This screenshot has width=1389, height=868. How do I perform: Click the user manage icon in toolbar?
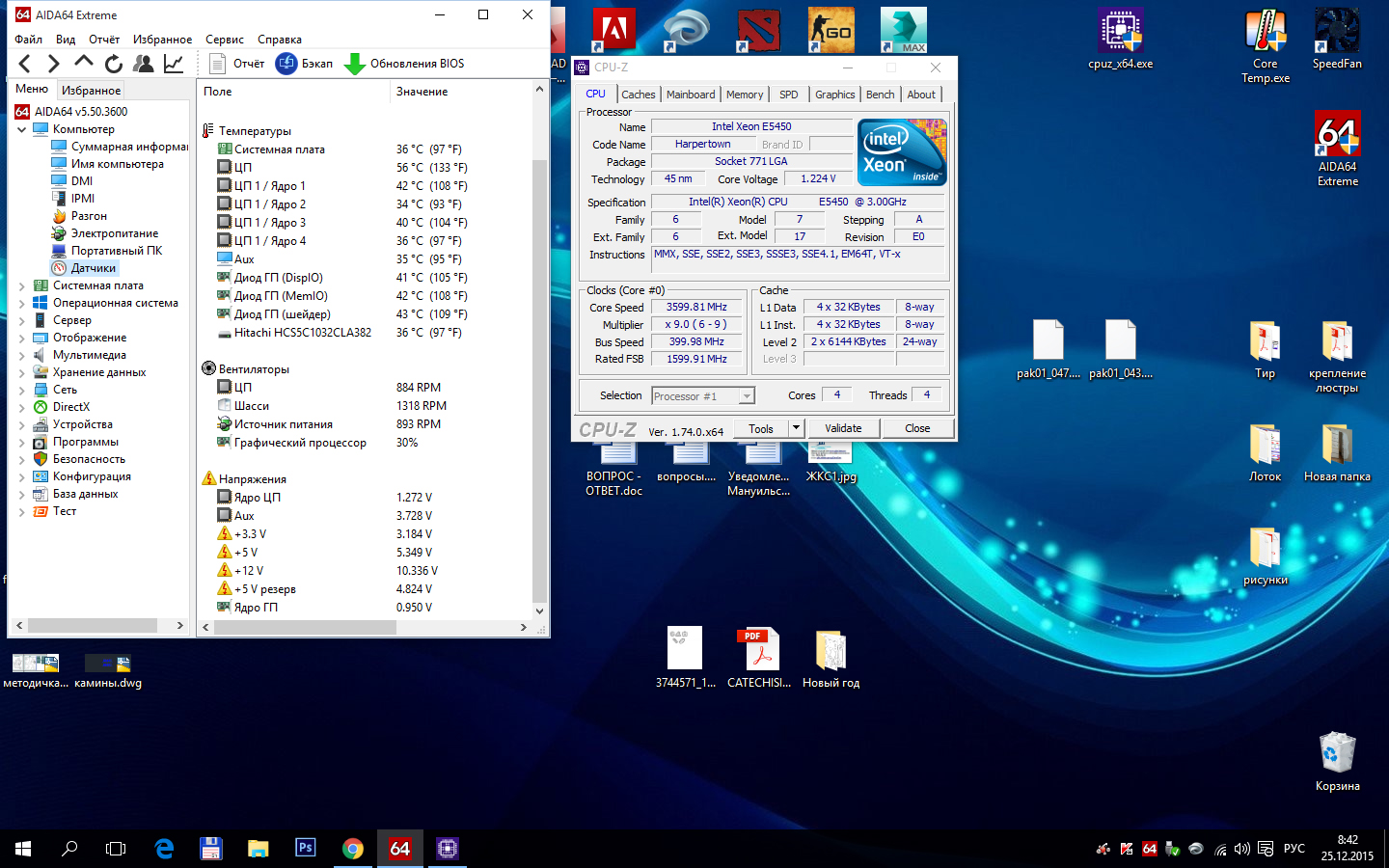[x=144, y=64]
